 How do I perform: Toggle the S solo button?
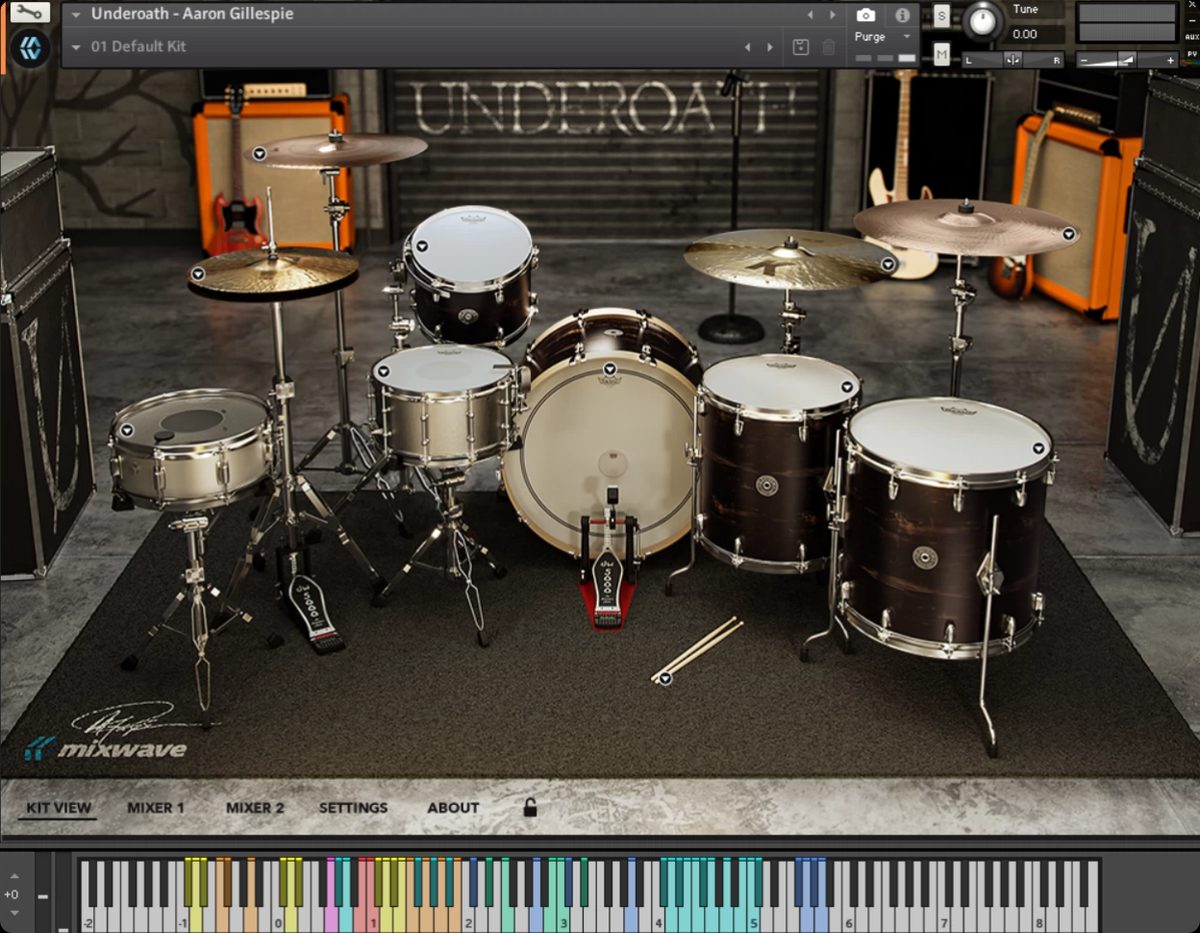[941, 15]
